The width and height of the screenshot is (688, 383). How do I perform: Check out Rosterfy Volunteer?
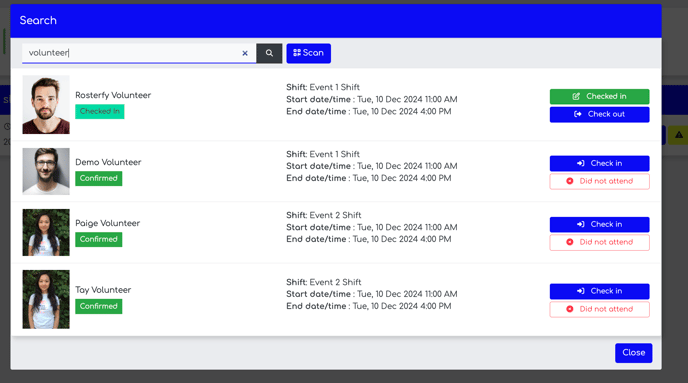[x=599, y=115]
